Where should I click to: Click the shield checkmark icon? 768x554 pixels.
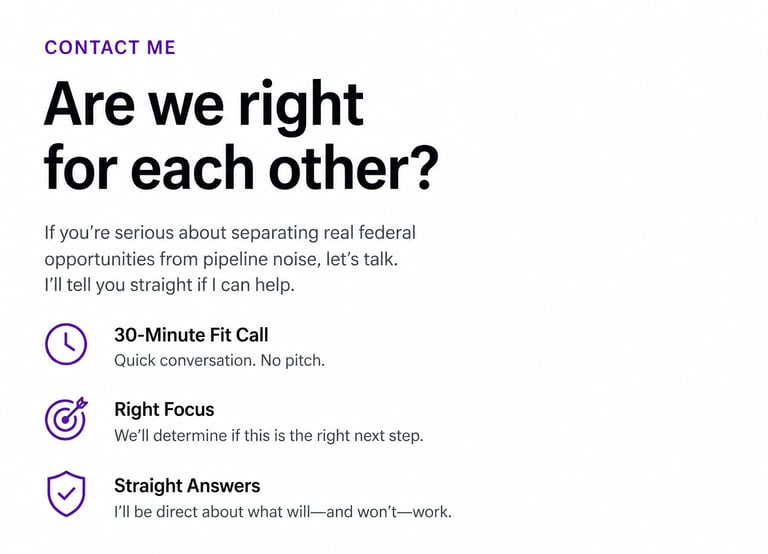66,494
